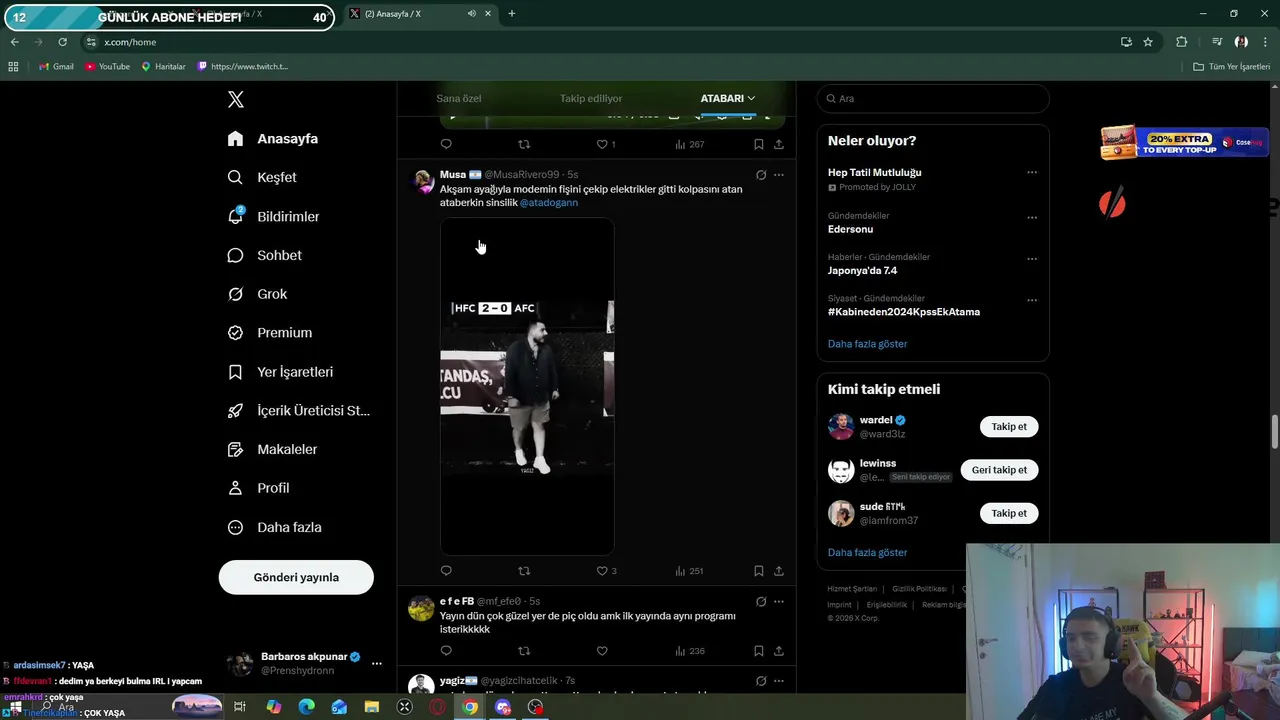This screenshot has width=1280, height=720.
Task: Open Bildirimler notifications
Action: (x=273, y=216)
